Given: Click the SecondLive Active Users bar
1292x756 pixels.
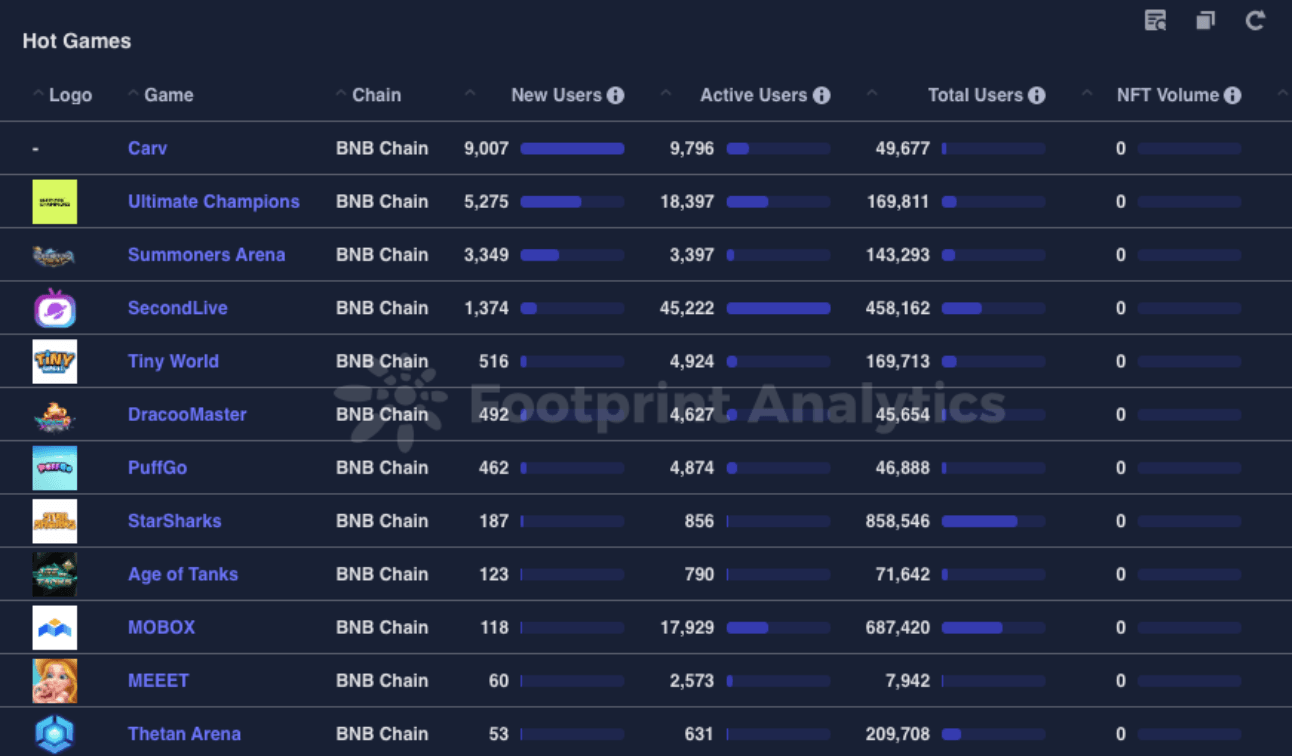Looking at the screenshot, I should tap(778, 308).
